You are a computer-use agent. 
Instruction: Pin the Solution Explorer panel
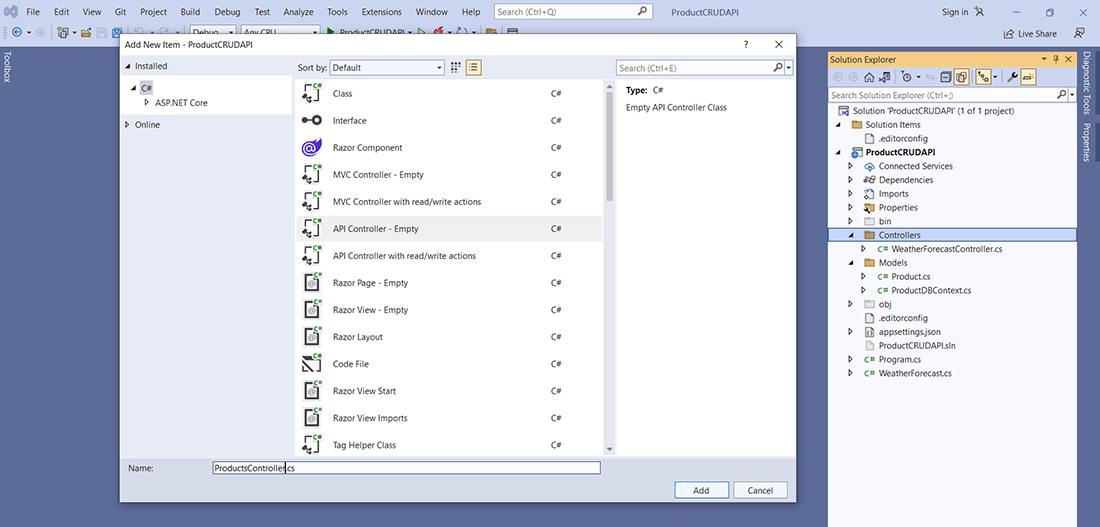1056,60
